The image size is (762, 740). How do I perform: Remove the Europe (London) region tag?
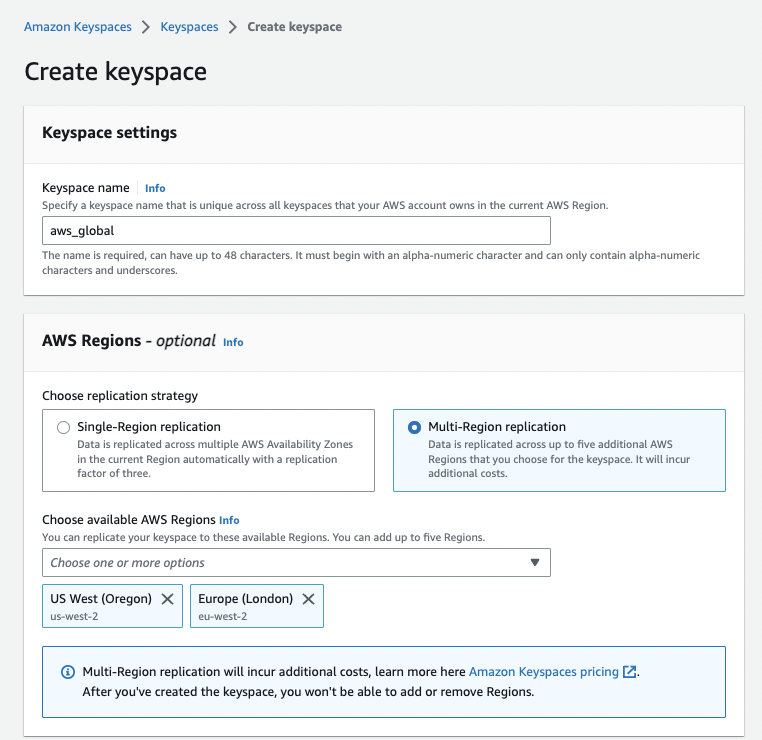(308, 599)
